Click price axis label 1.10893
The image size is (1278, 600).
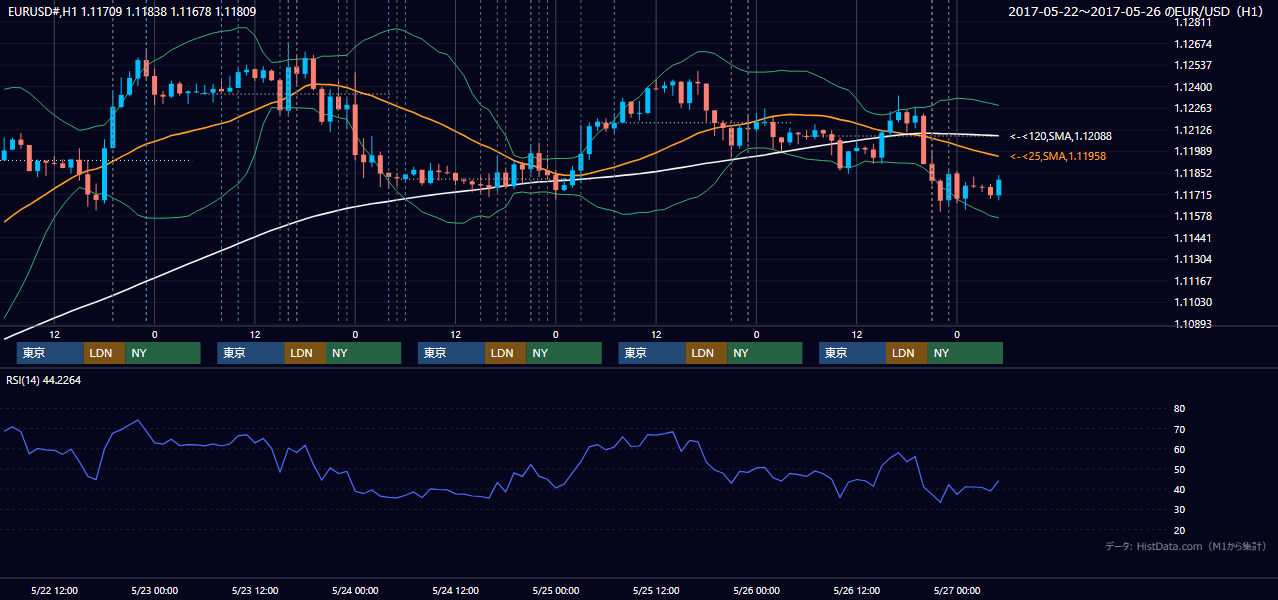tap(1193, 324)
